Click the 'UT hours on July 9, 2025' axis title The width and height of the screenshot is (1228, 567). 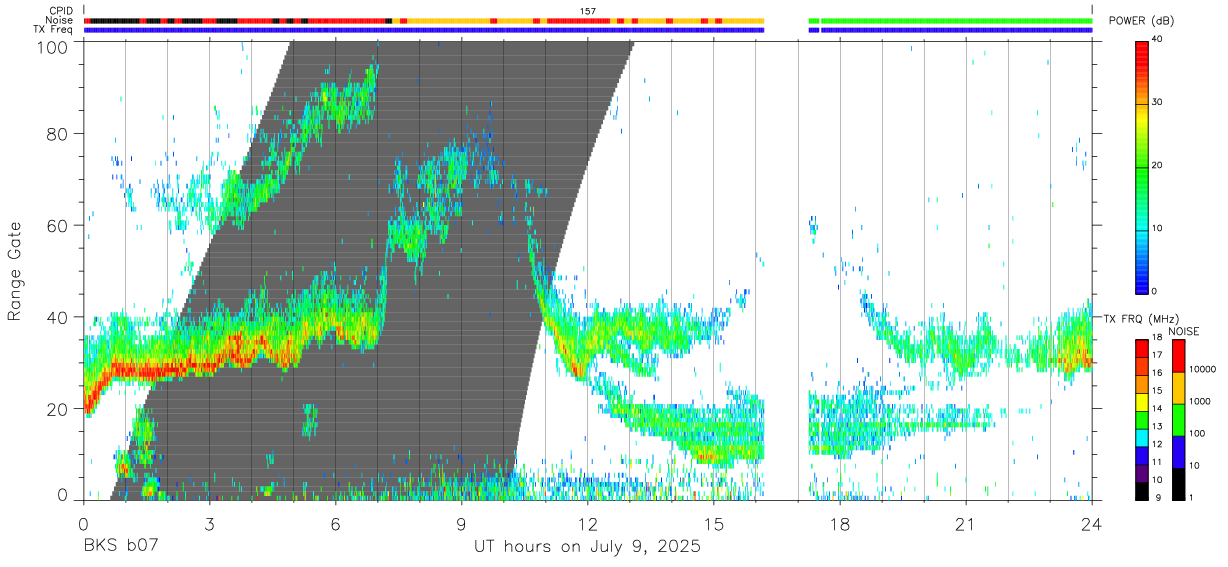pyautogui.click(x=587, y=547)
